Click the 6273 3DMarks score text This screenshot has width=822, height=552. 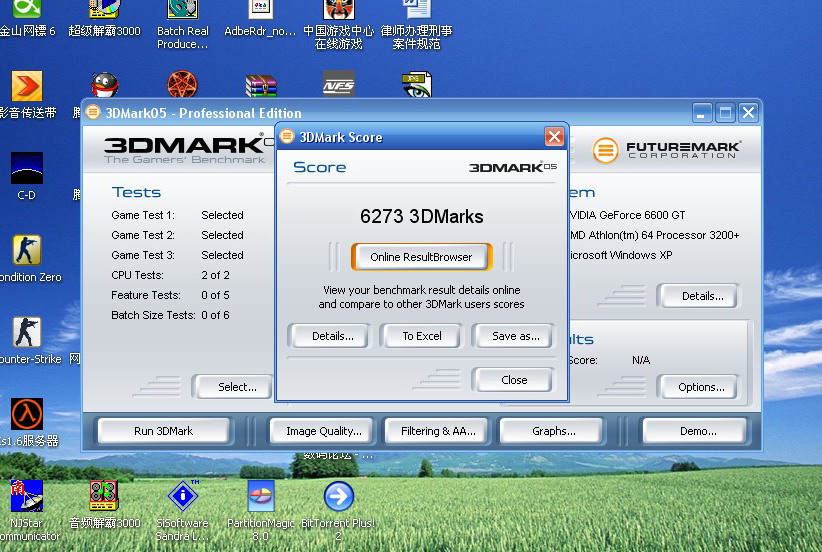click(421, 216)
